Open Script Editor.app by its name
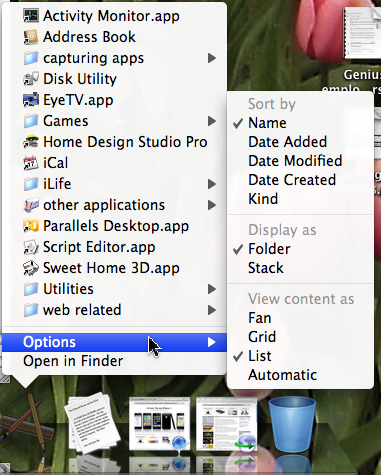 coord(99,247)
